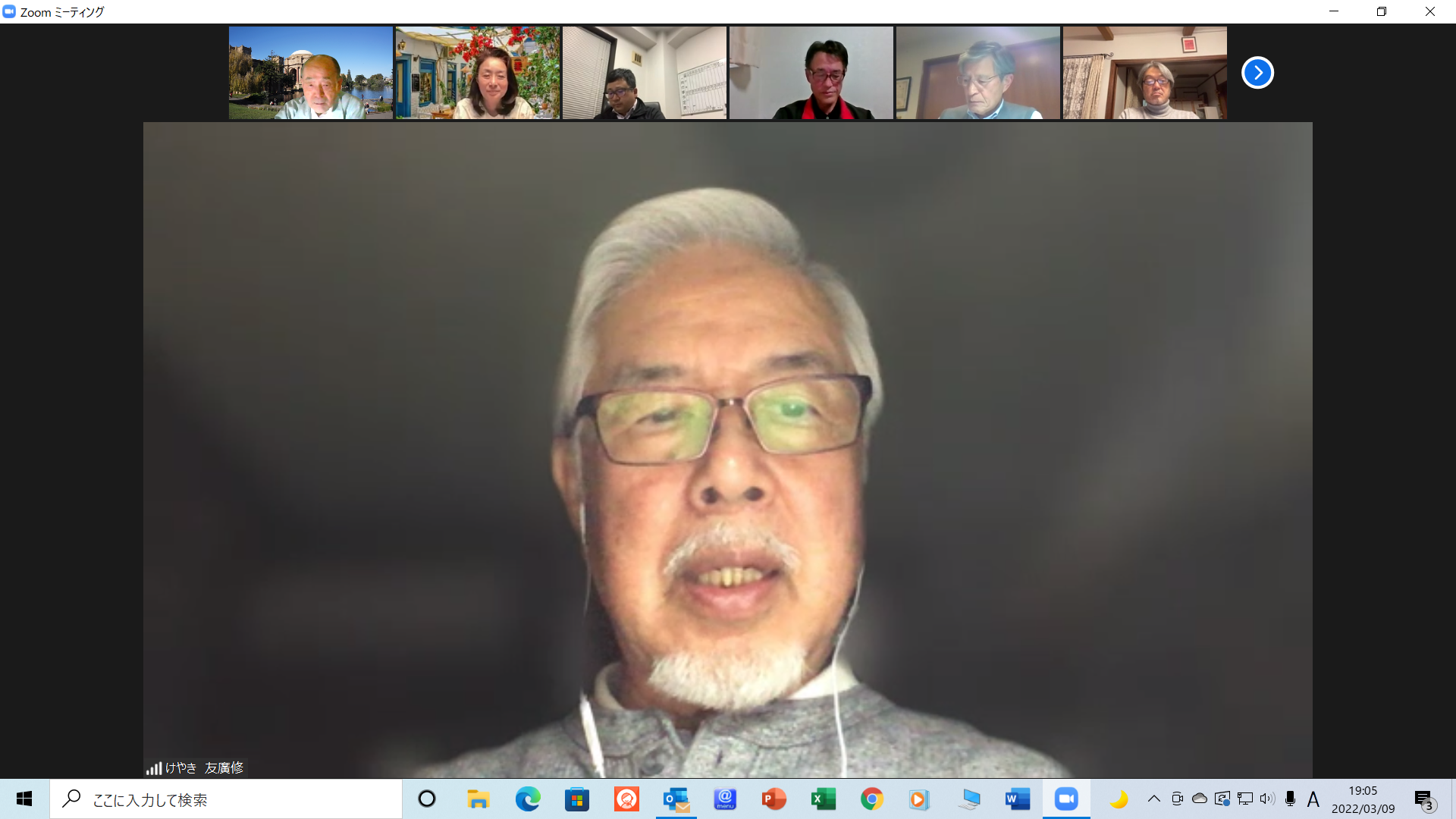Select the thumbnail of the man in the gray vest
This screenshot has height=819, width=1456.
pos(978,73)
